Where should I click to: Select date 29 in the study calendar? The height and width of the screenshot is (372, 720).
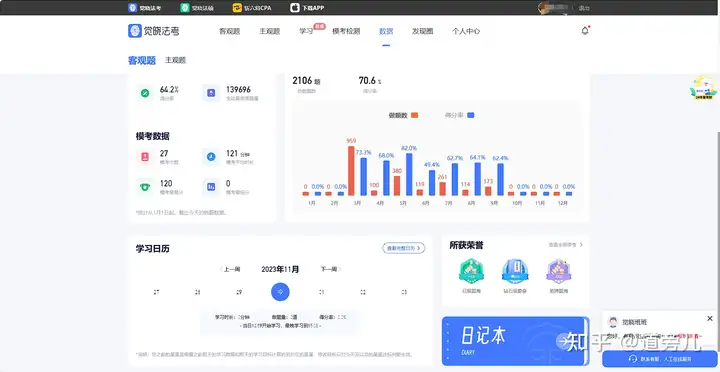tap(239, 292)
